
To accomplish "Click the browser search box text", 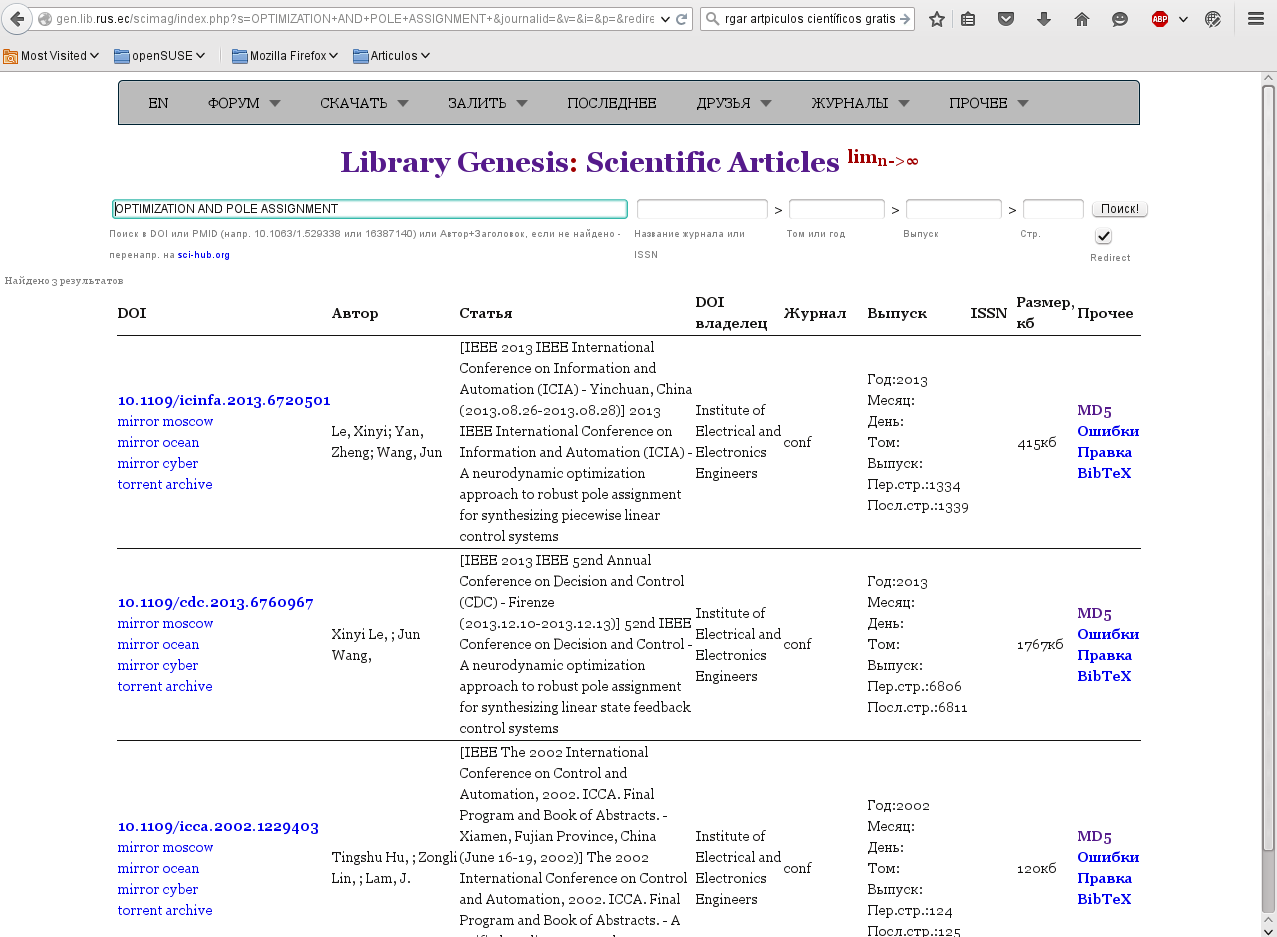I will (x=810, y=19).
